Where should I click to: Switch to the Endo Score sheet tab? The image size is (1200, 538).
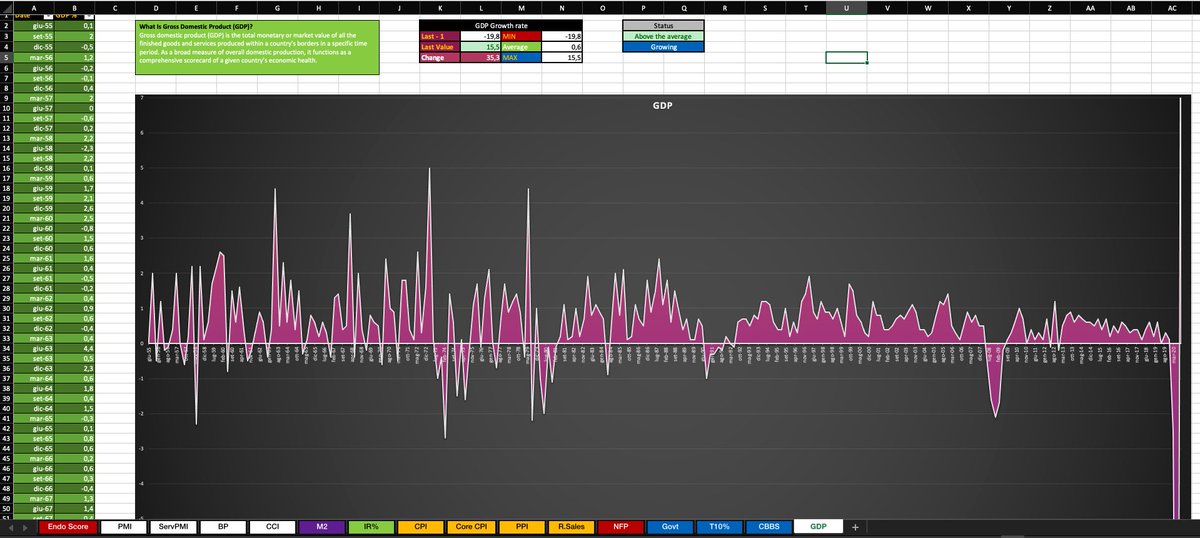(67, 526)
